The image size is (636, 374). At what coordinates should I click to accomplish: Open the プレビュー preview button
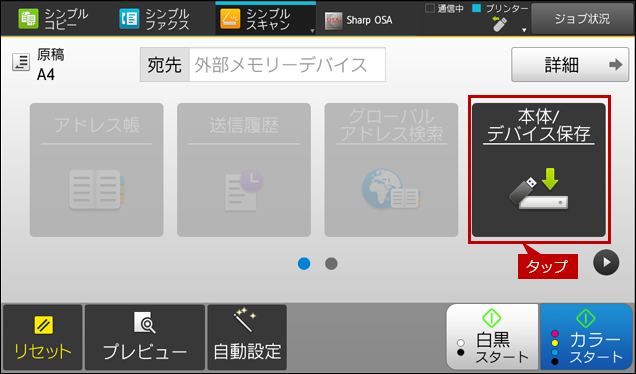coord(145,337)
